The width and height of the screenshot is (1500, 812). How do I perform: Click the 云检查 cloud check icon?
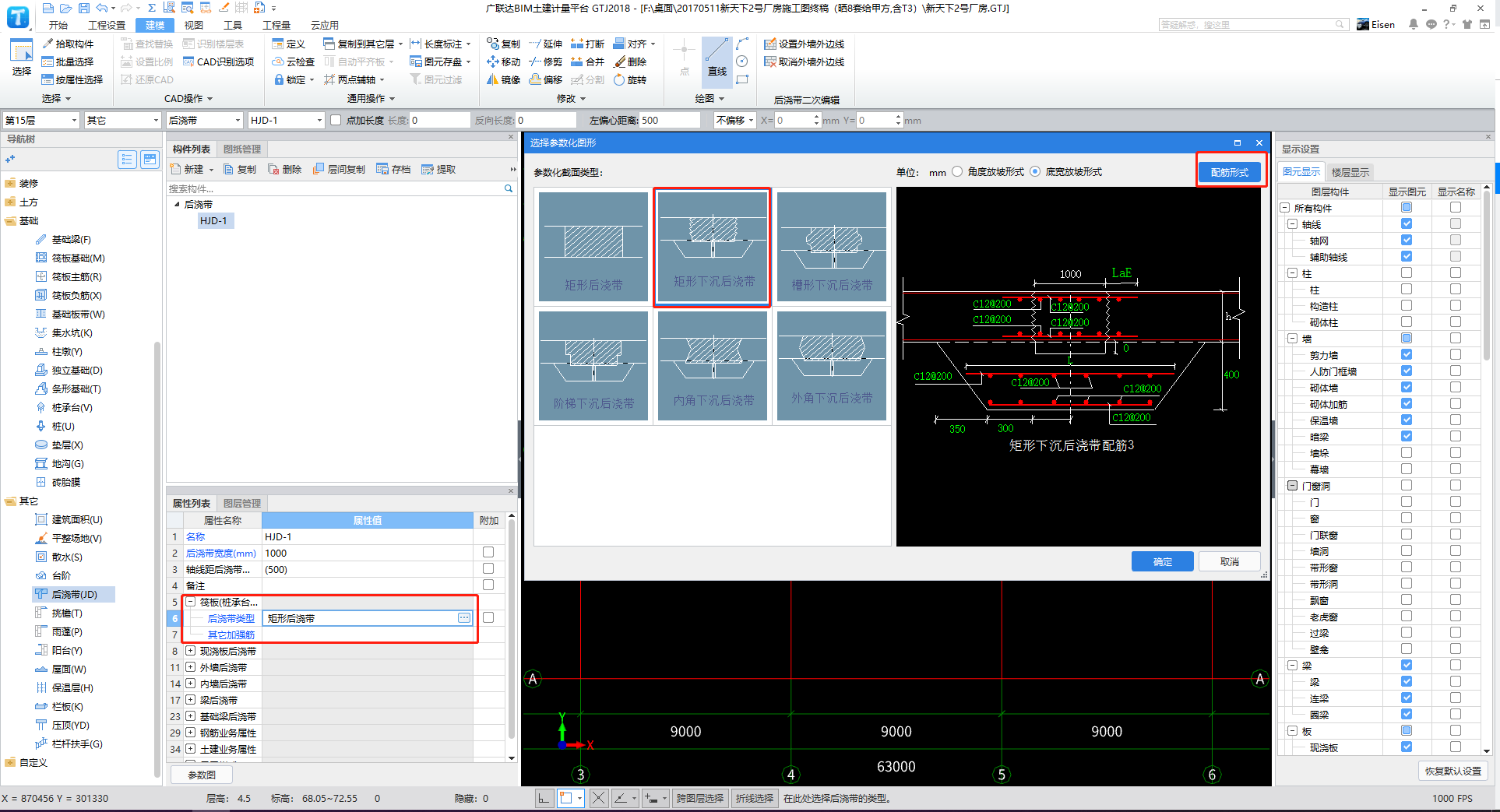294,62
